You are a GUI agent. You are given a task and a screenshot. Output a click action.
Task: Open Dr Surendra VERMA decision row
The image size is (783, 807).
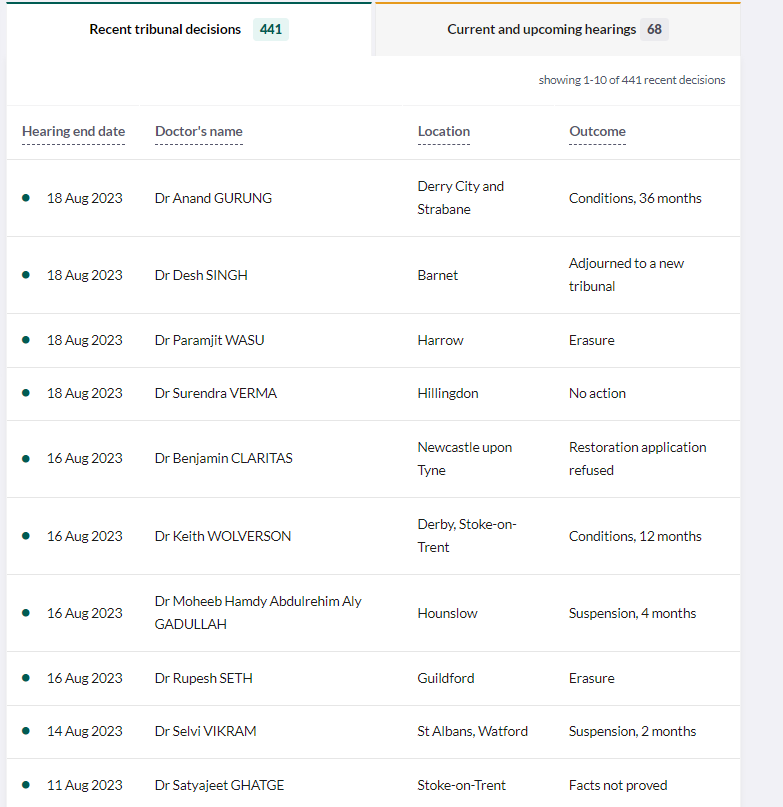coord(215,393)
